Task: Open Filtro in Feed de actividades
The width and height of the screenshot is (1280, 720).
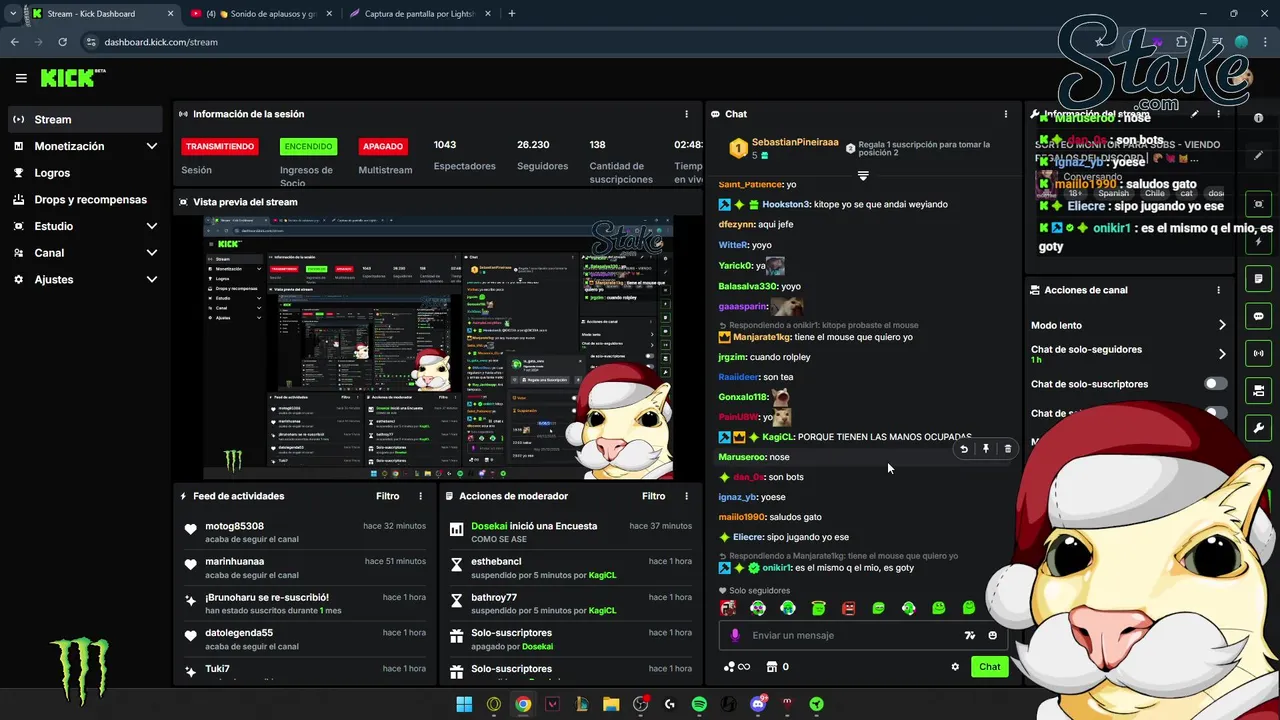Action: (x=388, y=496)
